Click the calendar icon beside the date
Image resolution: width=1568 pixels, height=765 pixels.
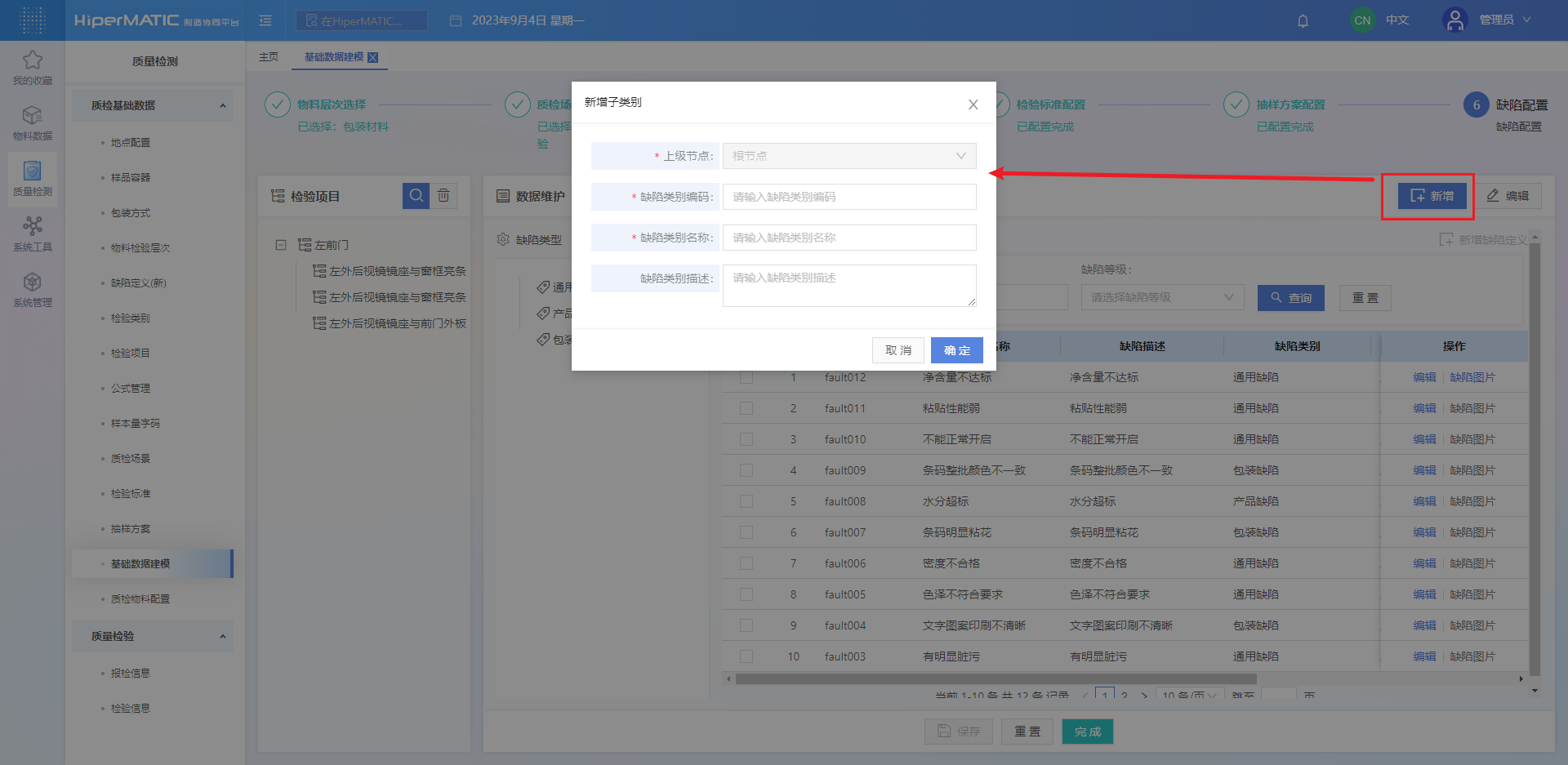tap(456, 20)
